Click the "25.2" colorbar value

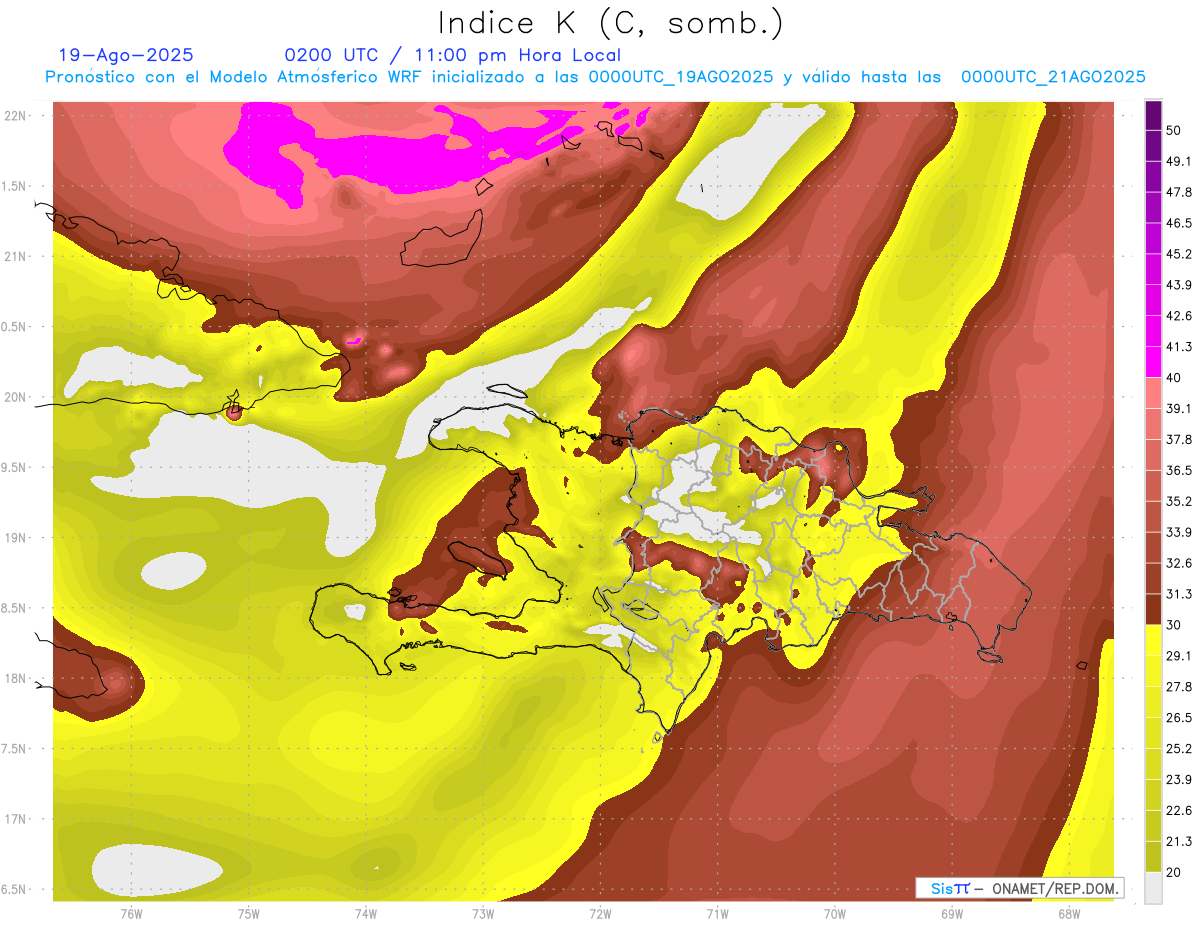coord(1179,748)
